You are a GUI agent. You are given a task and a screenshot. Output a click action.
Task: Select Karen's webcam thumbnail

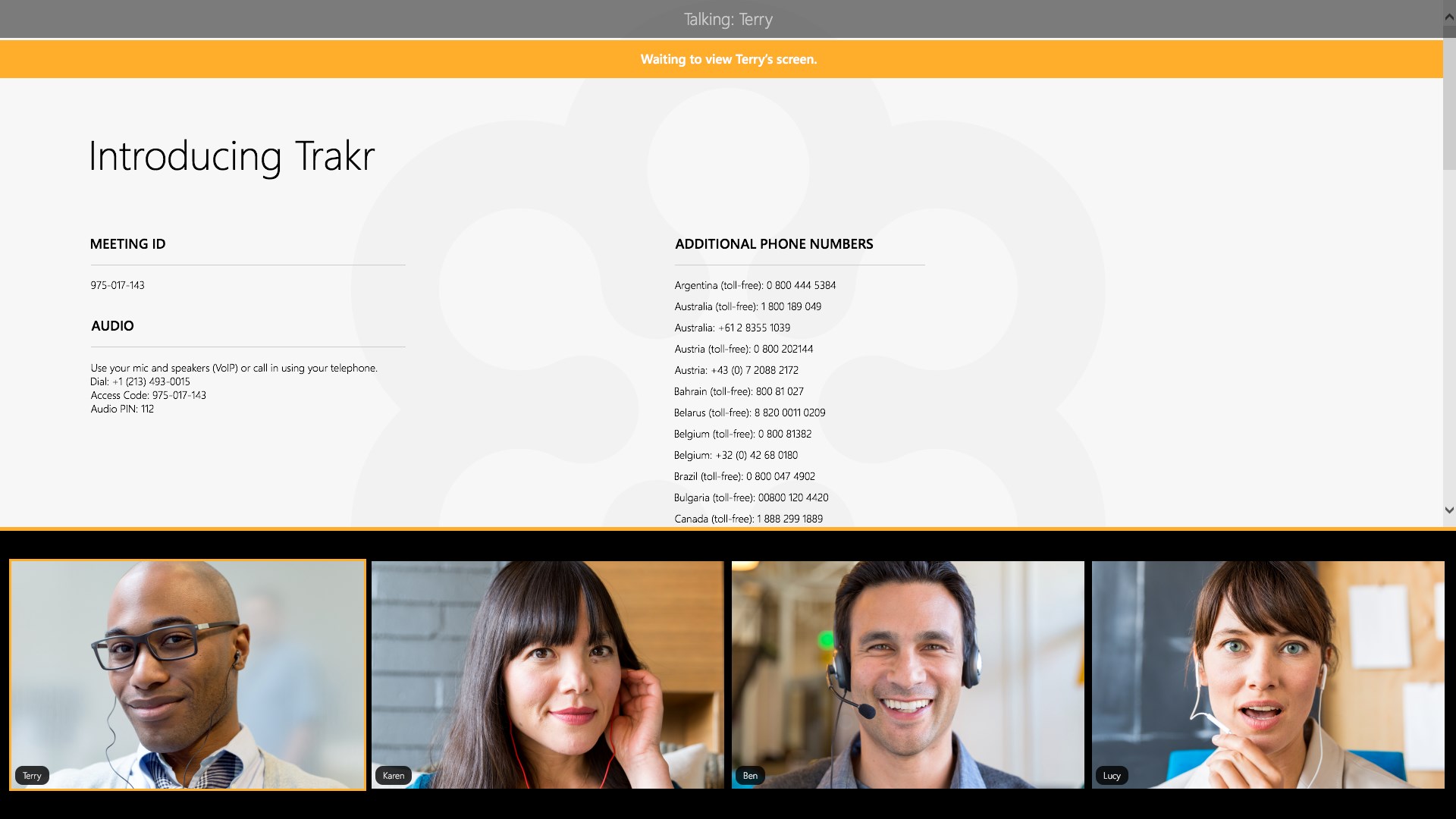(x=548, y=675)
